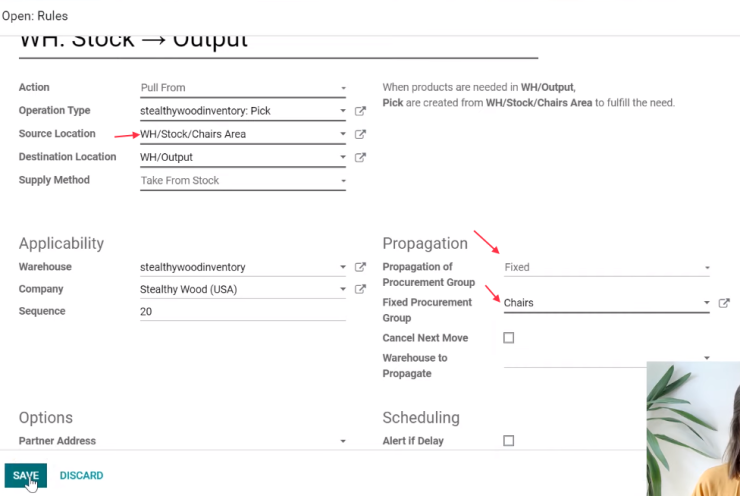Open the Propagation of Procurement Group dropdown
The width and height of the screenshot is (740, 496).
[606, 268]
